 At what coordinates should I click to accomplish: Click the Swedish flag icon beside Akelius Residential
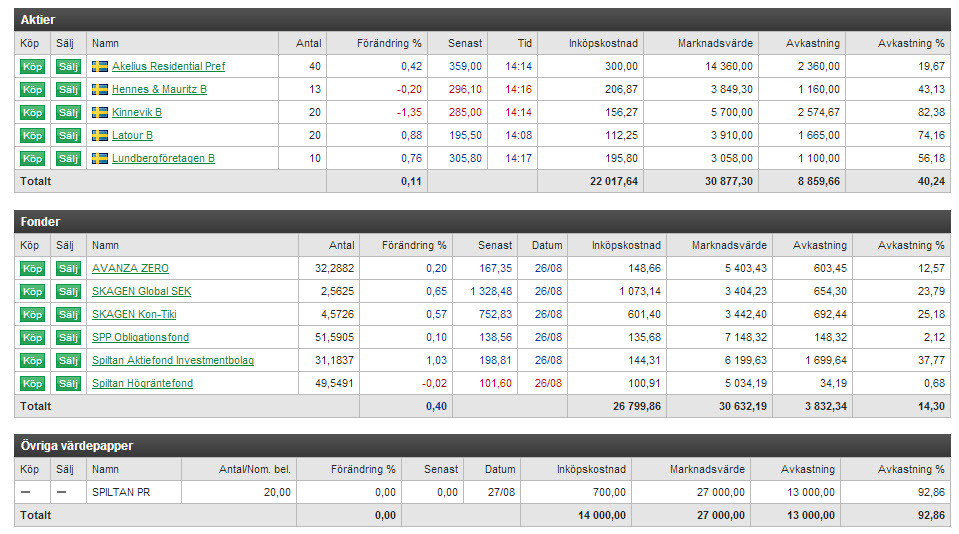(99, 67)
